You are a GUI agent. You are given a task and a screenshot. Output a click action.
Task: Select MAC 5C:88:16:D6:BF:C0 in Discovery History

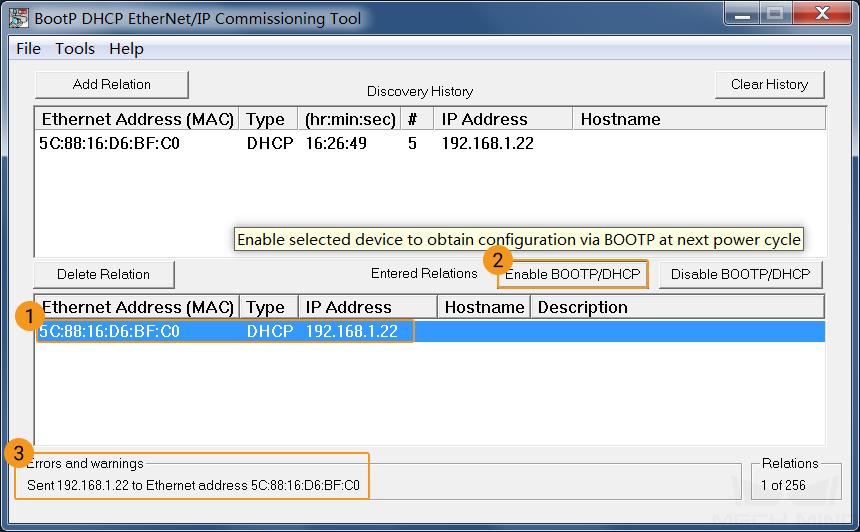click(x=109, y=144)
